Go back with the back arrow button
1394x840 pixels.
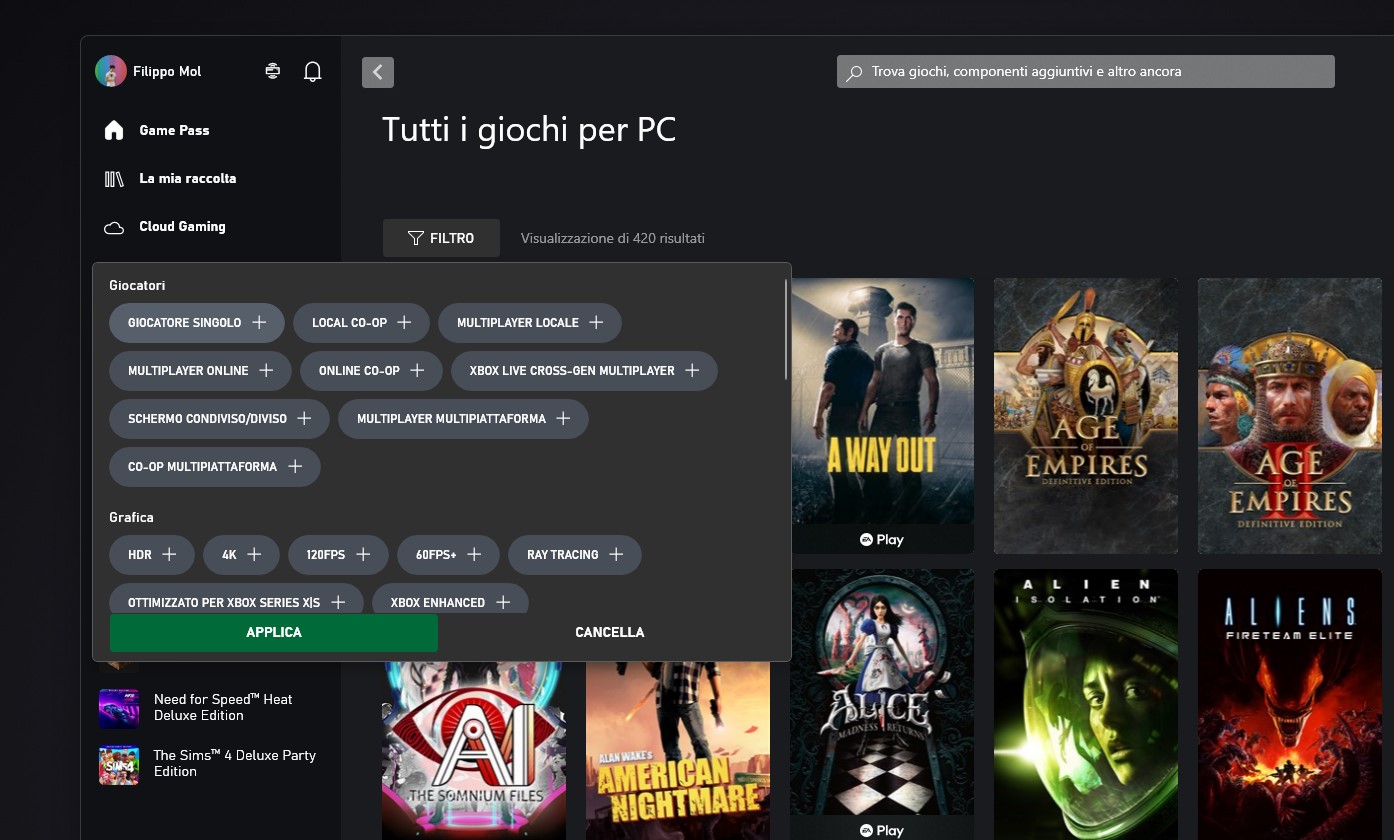[x=378, y=72]
